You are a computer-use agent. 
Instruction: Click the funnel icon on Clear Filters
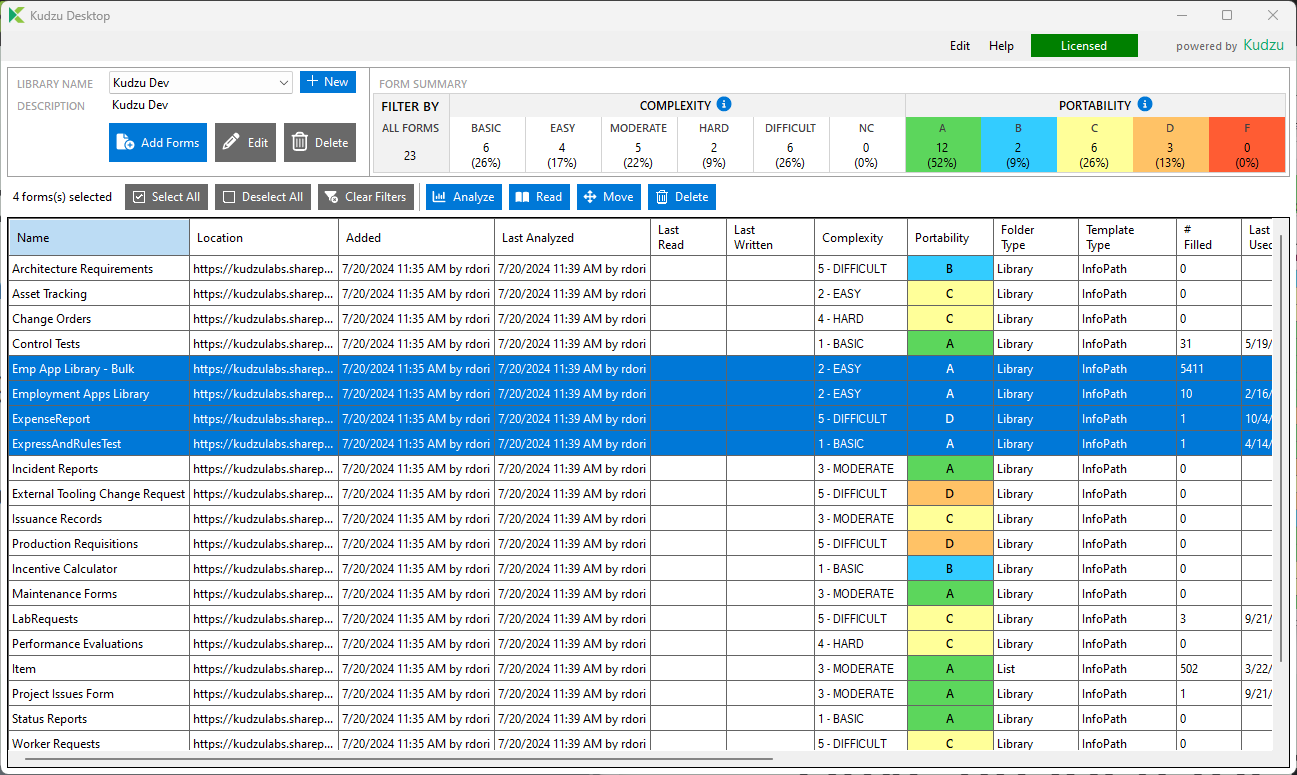(x=332, y=197)
